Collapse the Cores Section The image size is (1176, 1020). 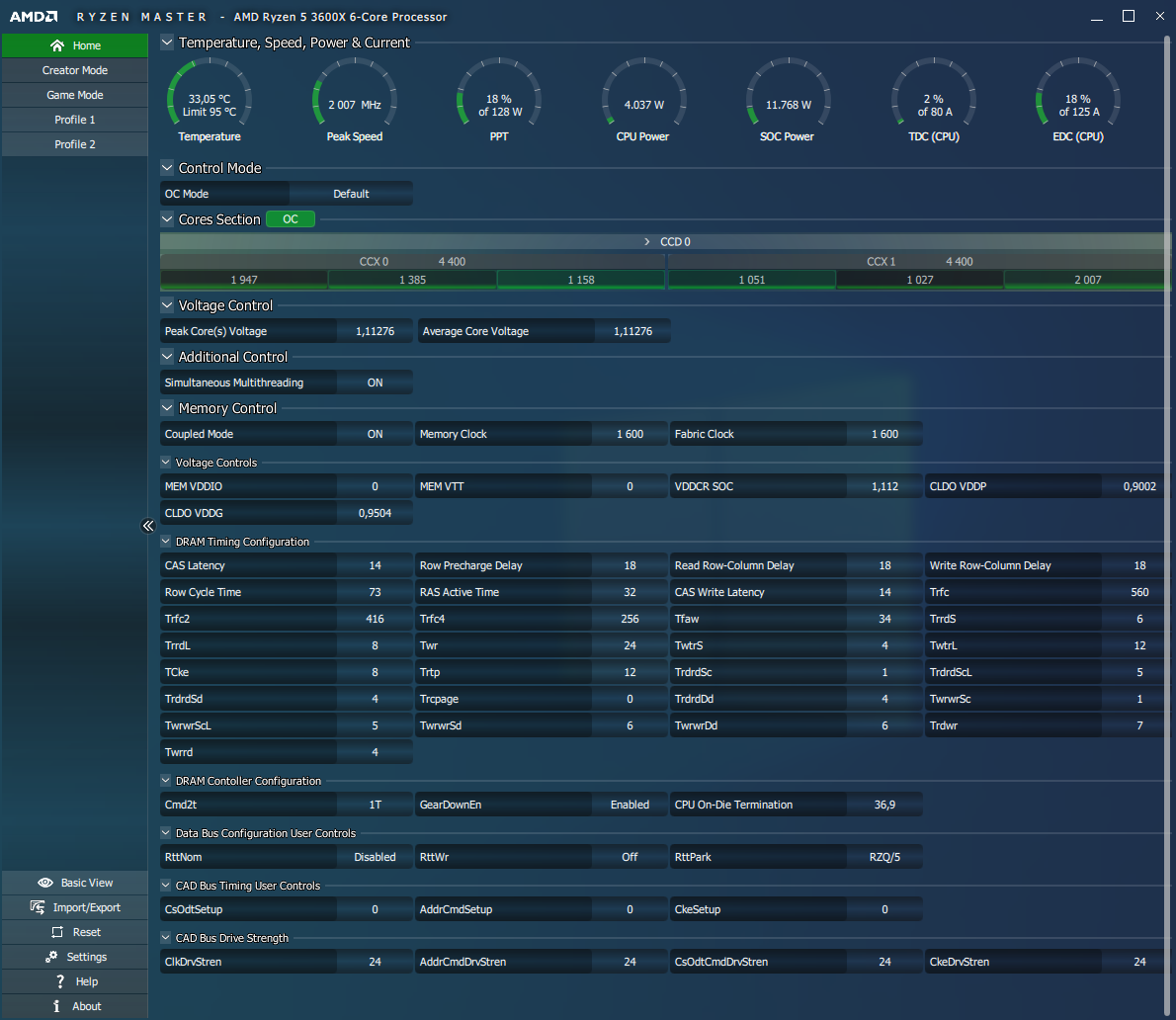point(167,219)
